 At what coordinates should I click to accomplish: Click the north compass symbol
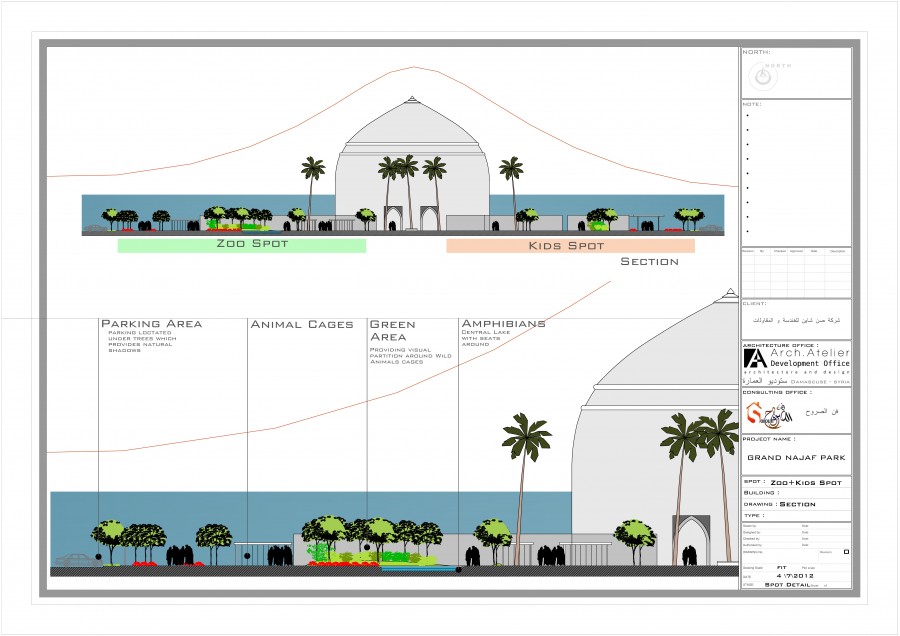coord(764,75)
